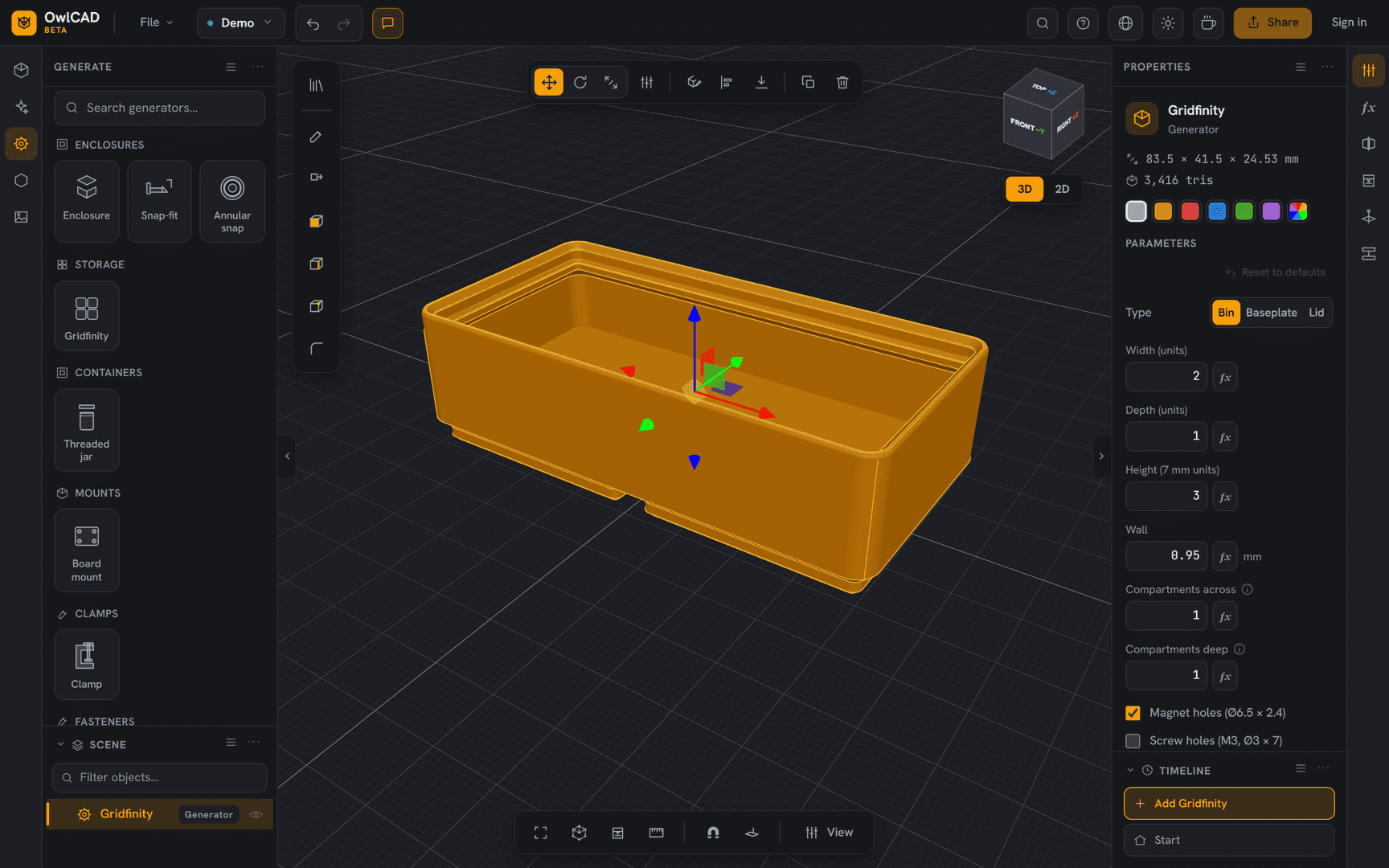Click the align-left icon in top toolbar

tap(727, 82)
